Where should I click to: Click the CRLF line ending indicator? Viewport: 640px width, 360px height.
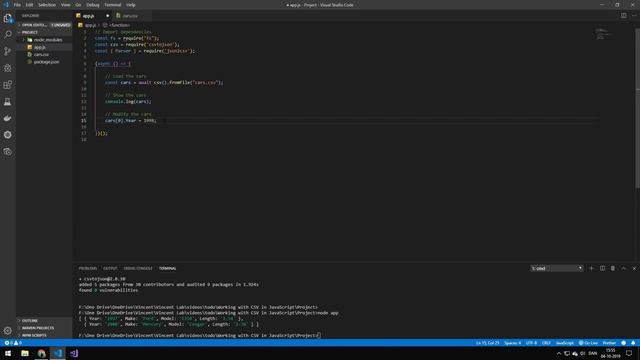546,343
